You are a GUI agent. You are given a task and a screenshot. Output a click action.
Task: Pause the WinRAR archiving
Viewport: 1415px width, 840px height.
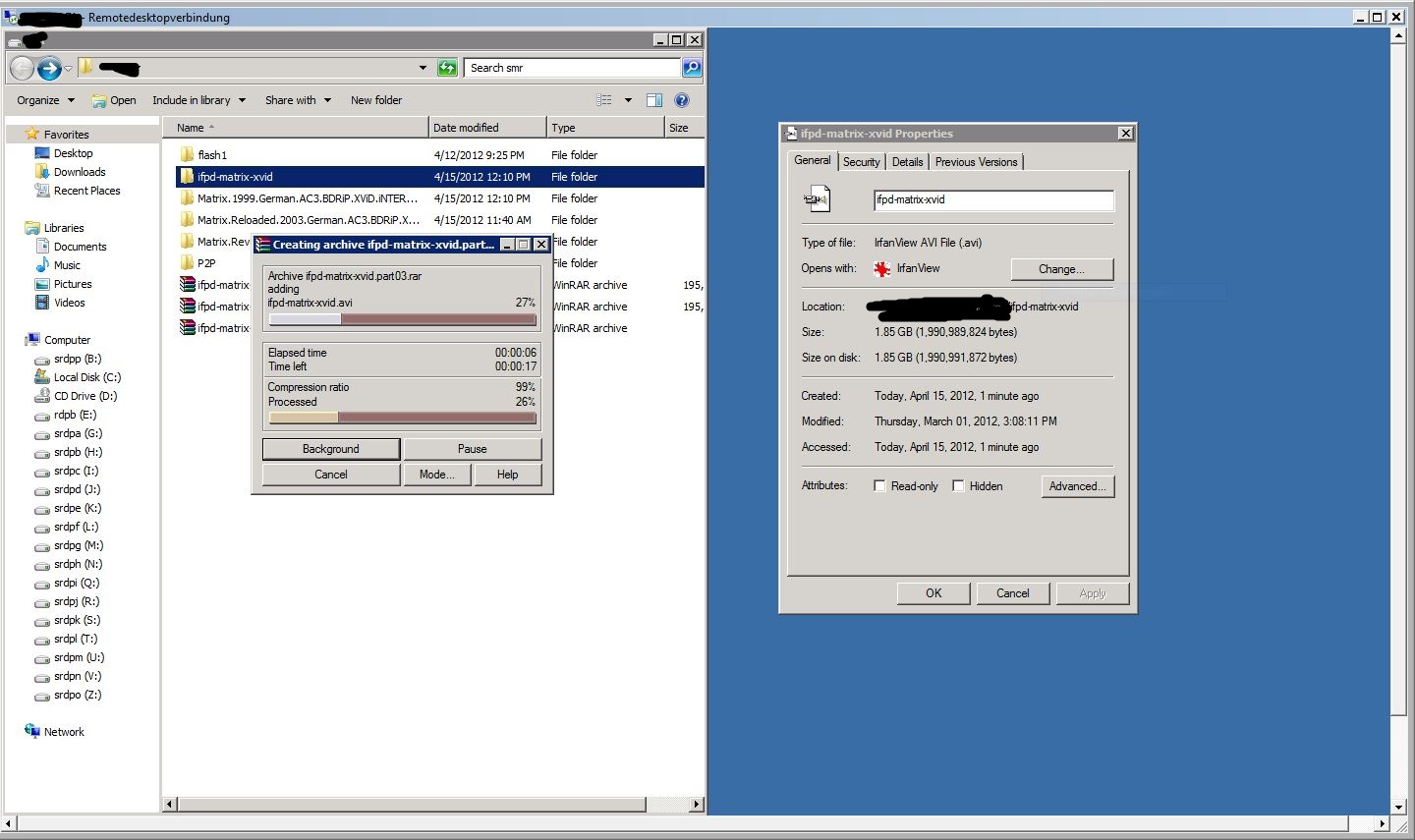[473, 449]
